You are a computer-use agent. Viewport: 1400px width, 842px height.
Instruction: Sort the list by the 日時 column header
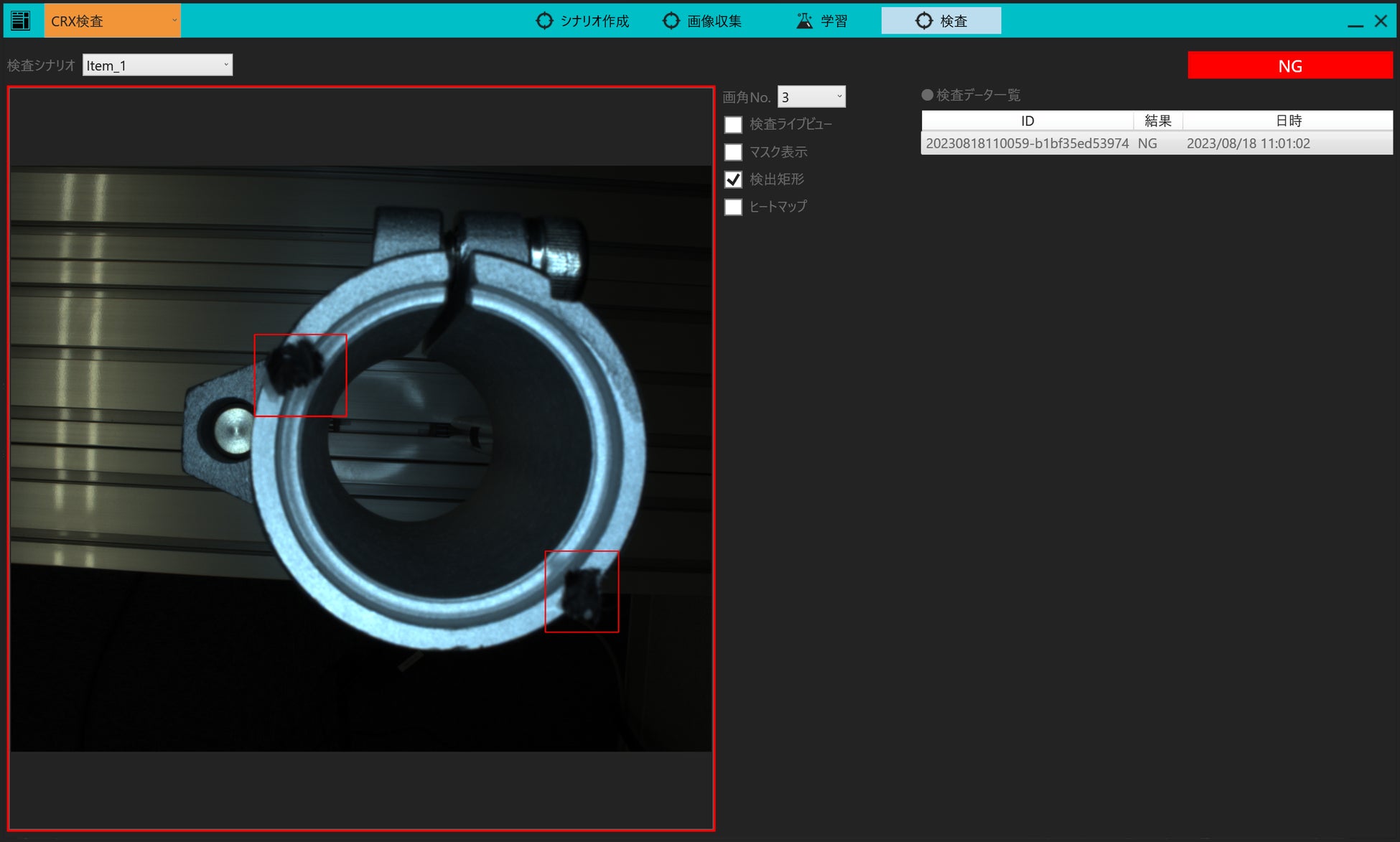tap(1288, 121)
